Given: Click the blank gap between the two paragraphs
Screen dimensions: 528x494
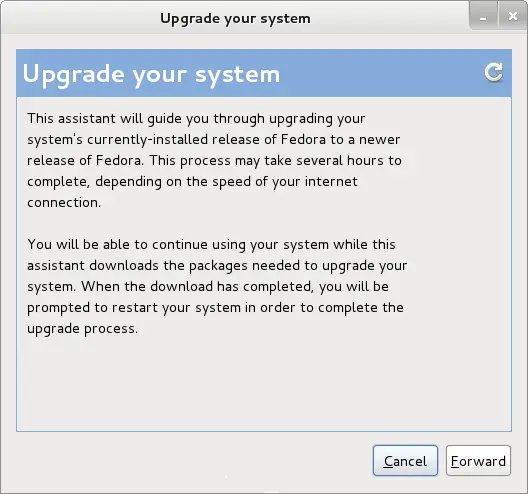Looking at the screenshot, I should pyautogui.click(x=216, y=224).
